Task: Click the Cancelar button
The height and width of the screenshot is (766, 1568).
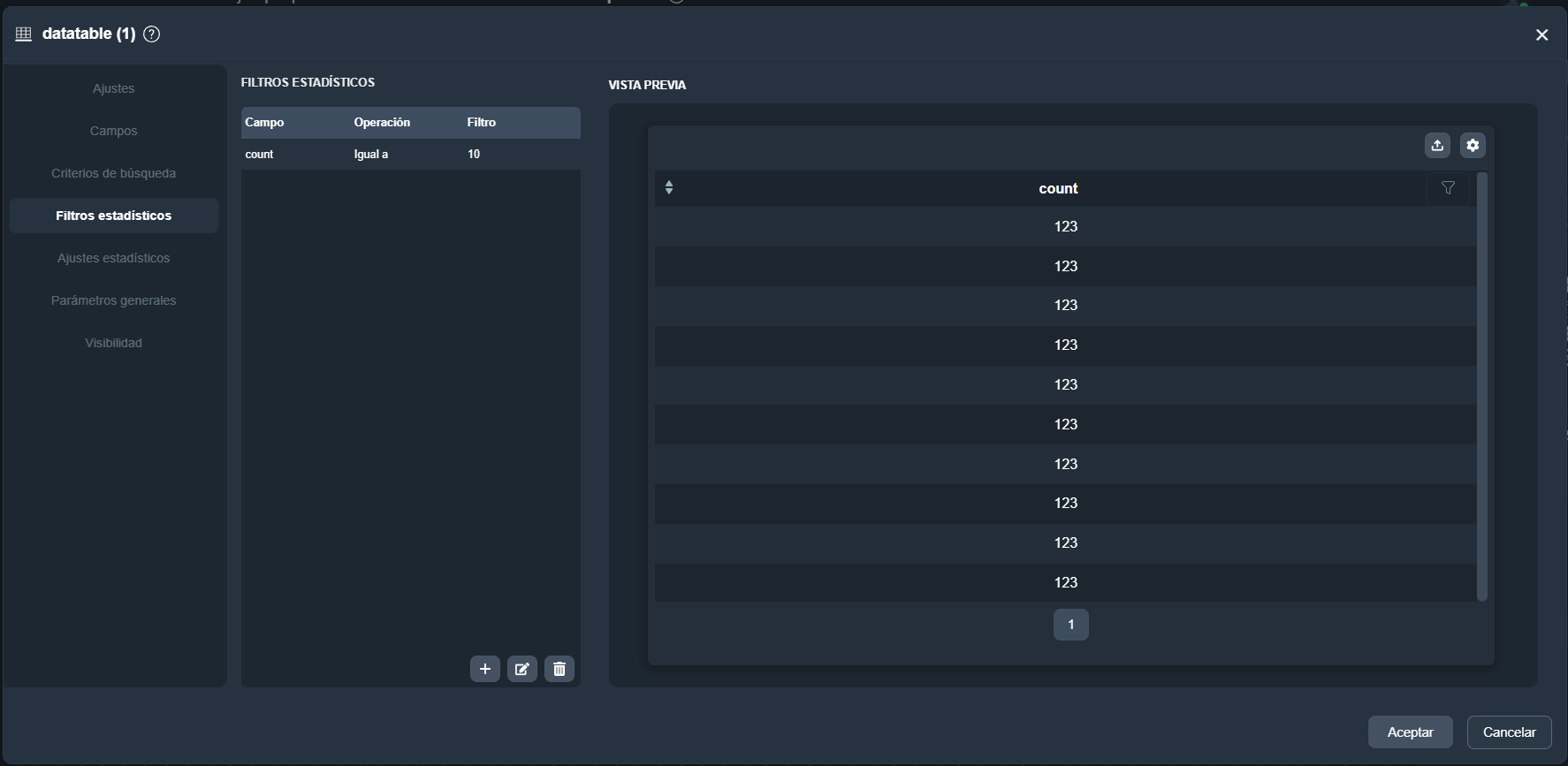Action: 1509,732
